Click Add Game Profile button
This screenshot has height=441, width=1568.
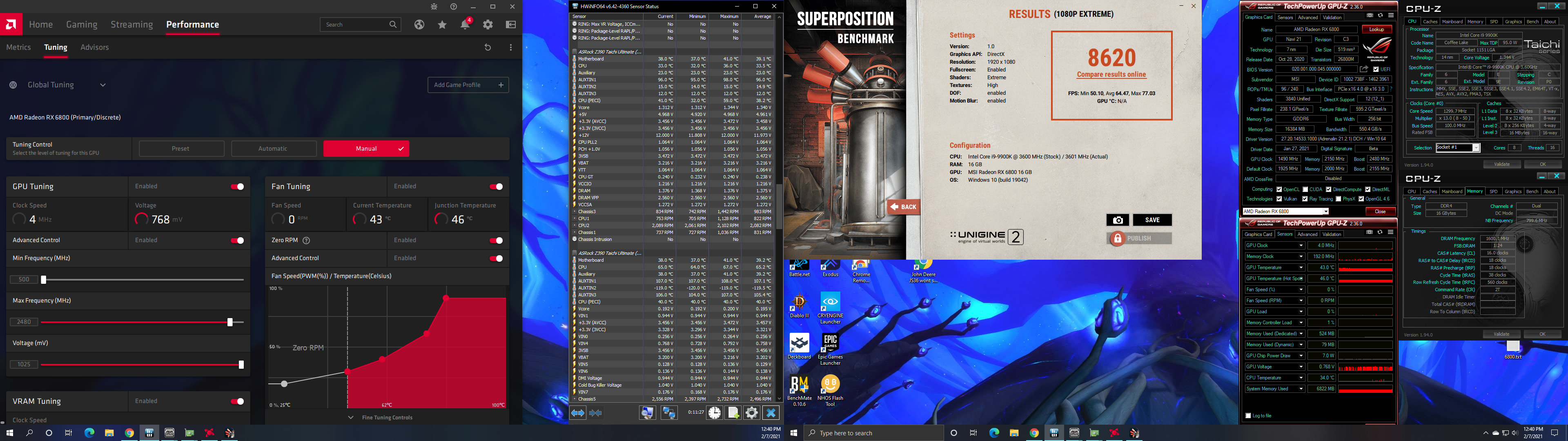468,85
